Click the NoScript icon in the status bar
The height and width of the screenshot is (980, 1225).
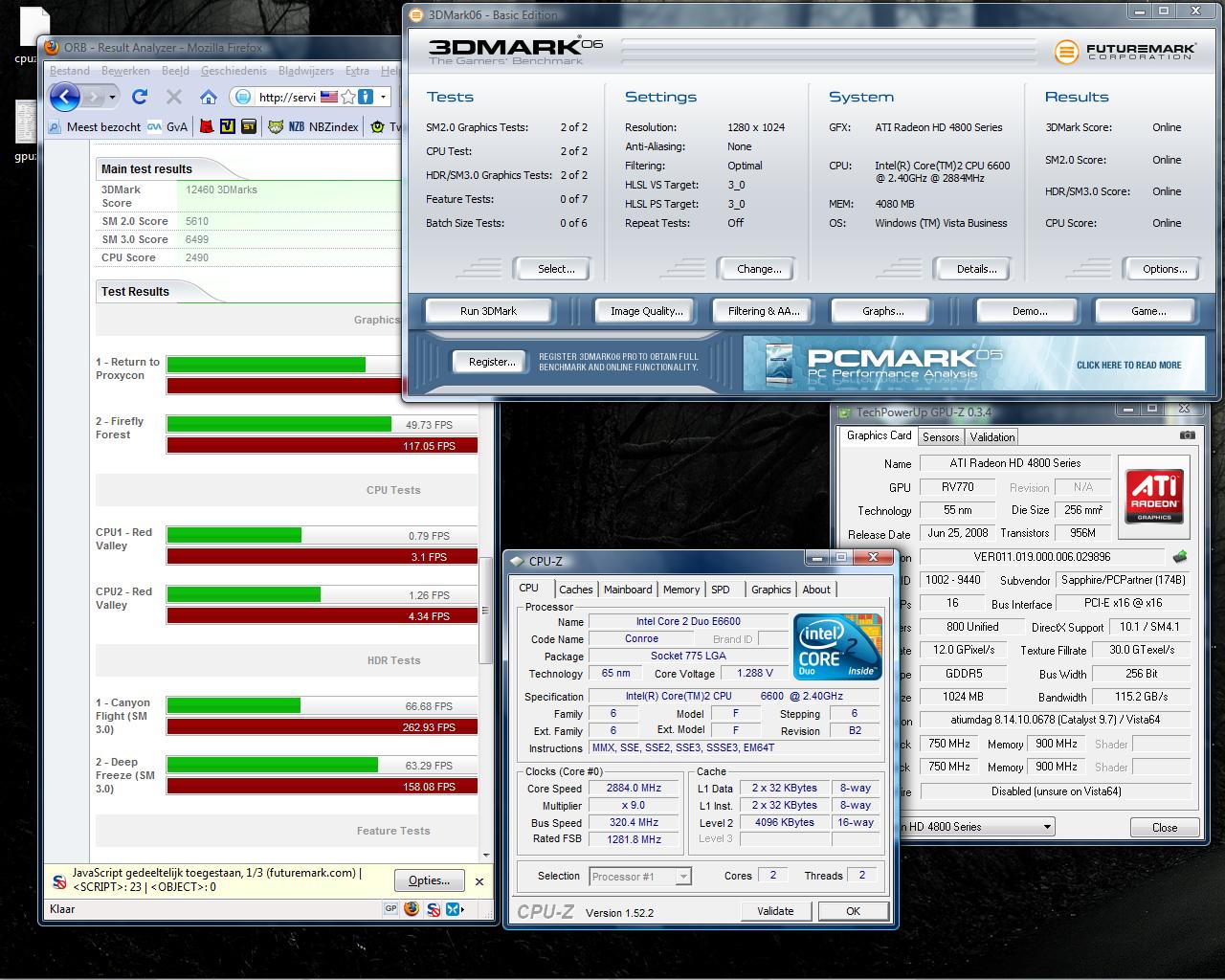click(x=434, y=909)
